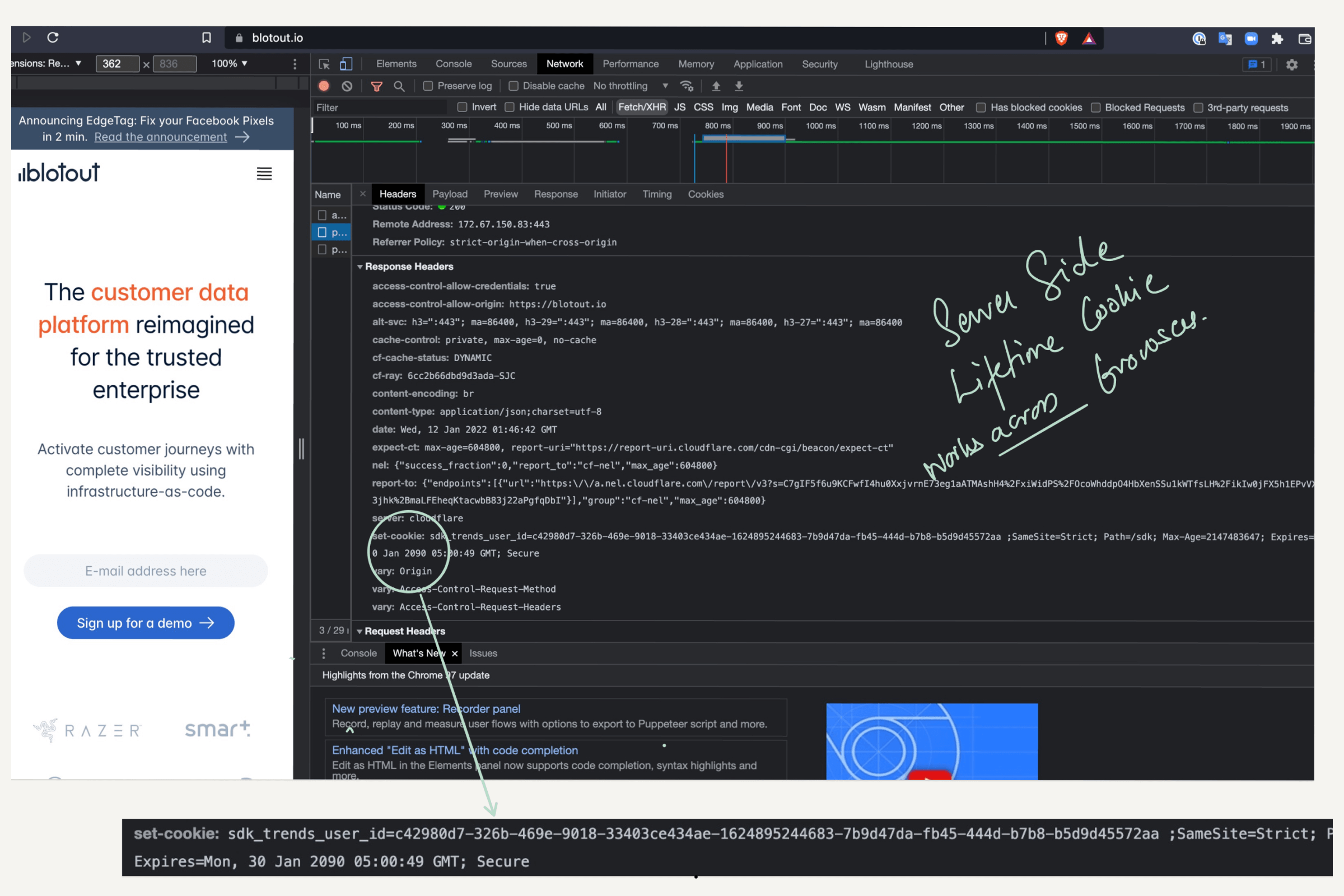Toggle the network filter funnel icon
Viewport: 1344px width, 896px height.
pyautogui.click(x=376, y=86)
